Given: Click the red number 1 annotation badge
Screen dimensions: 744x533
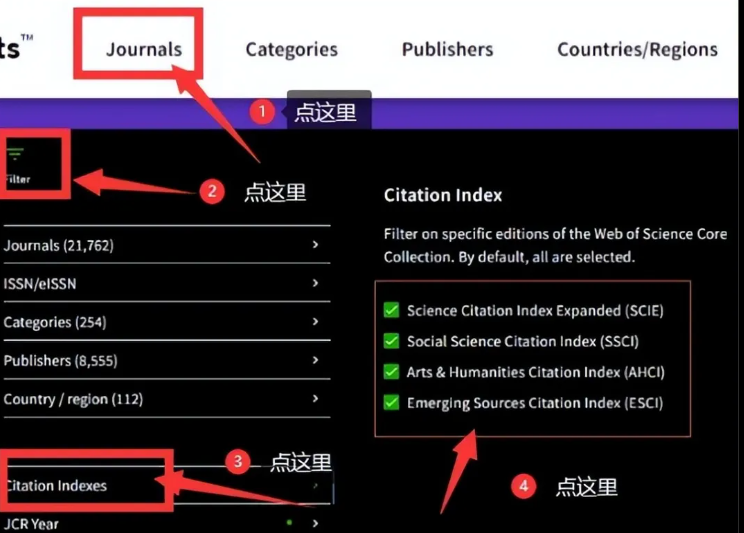Looking at the screenshot, I should pos(261,112).
